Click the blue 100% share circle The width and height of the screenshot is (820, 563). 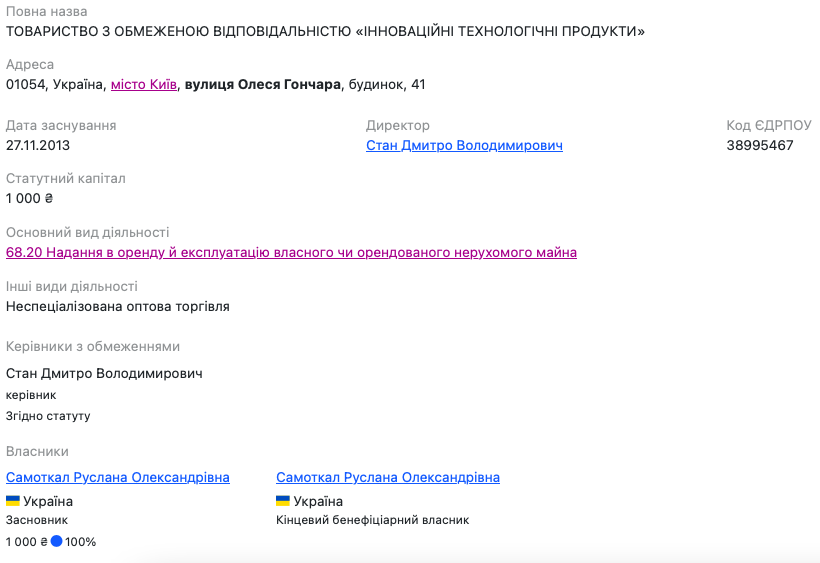coord(56,541)
